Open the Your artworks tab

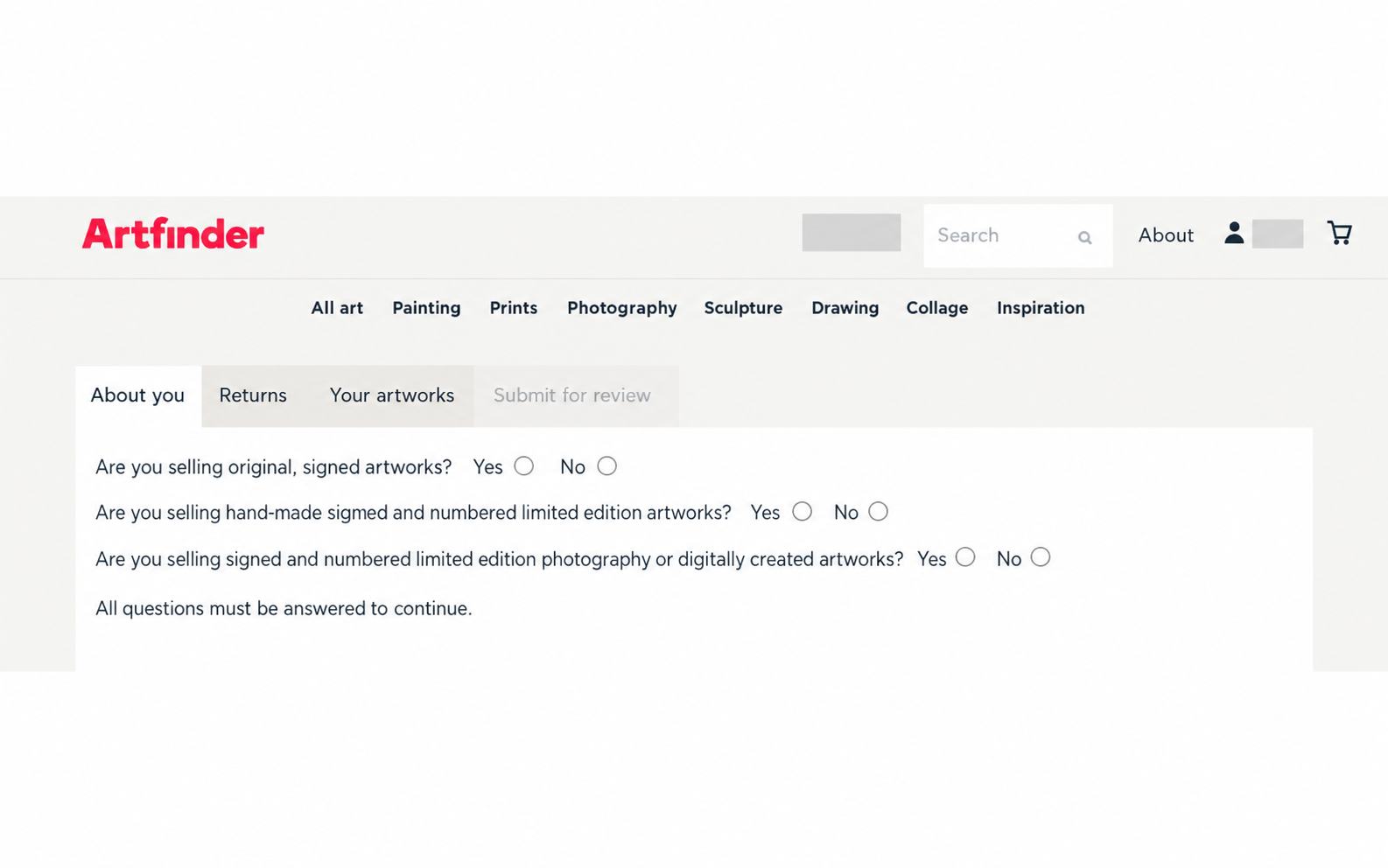(392, 395)
